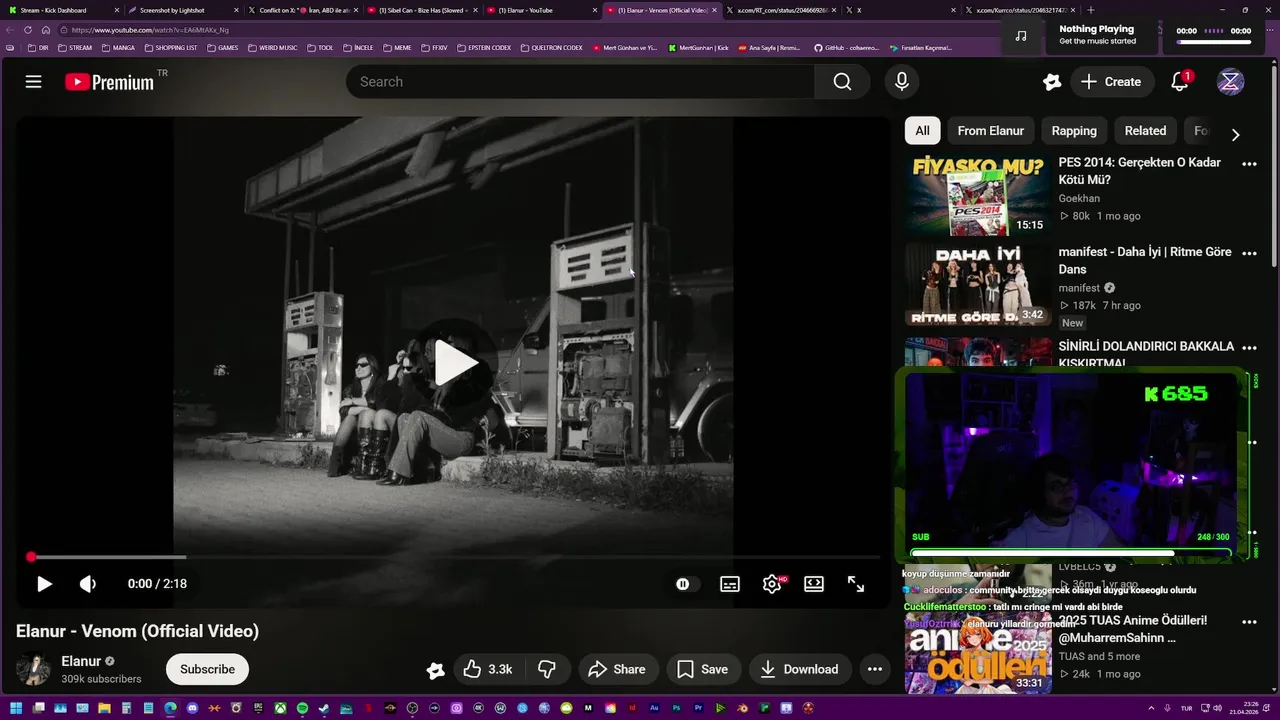Open options menu for manifest Daha İyi video
The height and width of the screenshot is (720, 1280).
[1249, 254]
